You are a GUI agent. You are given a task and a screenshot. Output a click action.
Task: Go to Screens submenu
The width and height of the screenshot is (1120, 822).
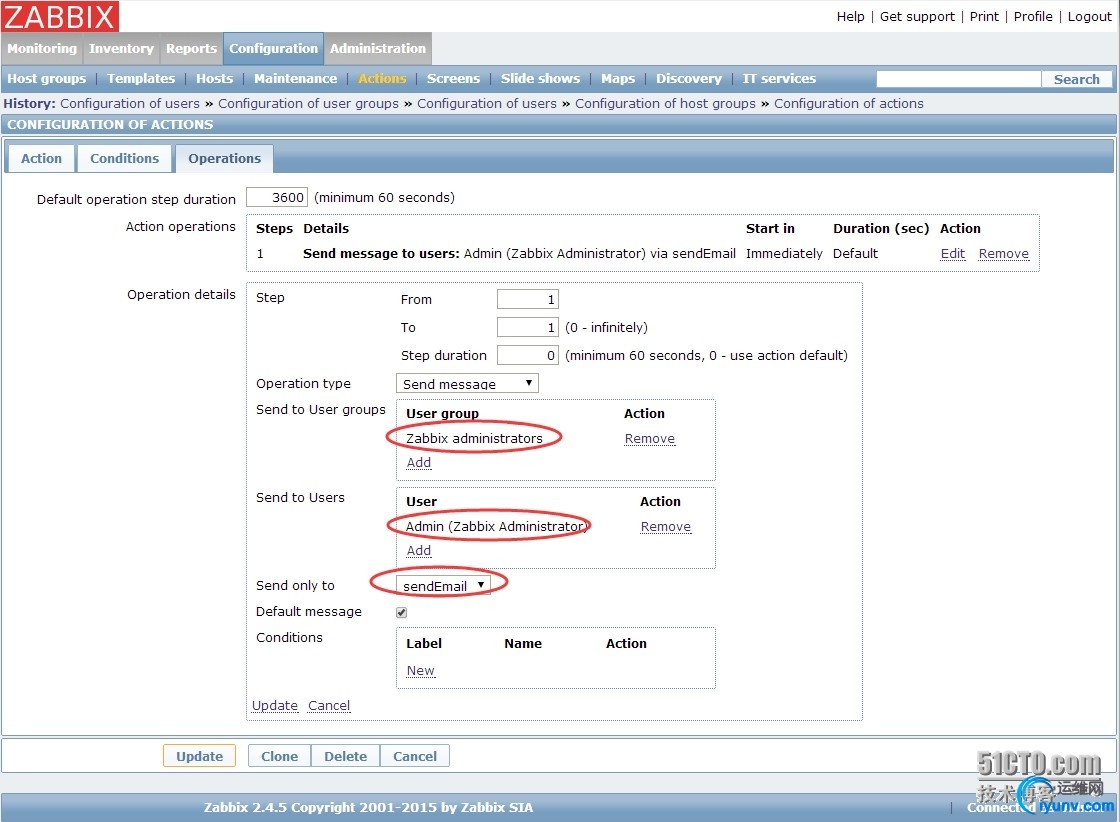(x=453, y=79)
